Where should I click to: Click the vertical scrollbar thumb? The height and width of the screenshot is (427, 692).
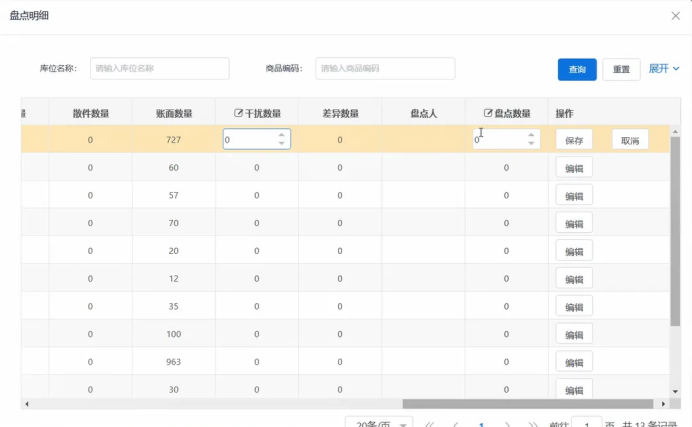click(675, 231)
